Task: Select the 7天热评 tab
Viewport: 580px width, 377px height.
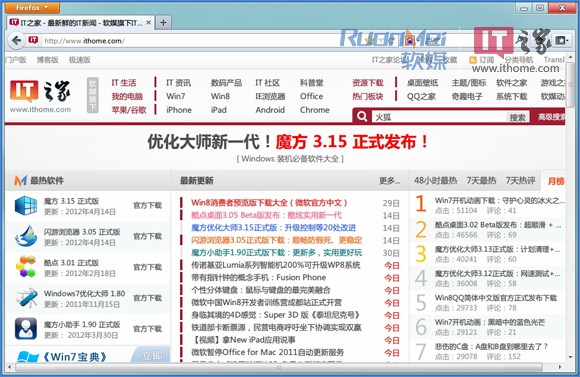Action: click(520, 181)
